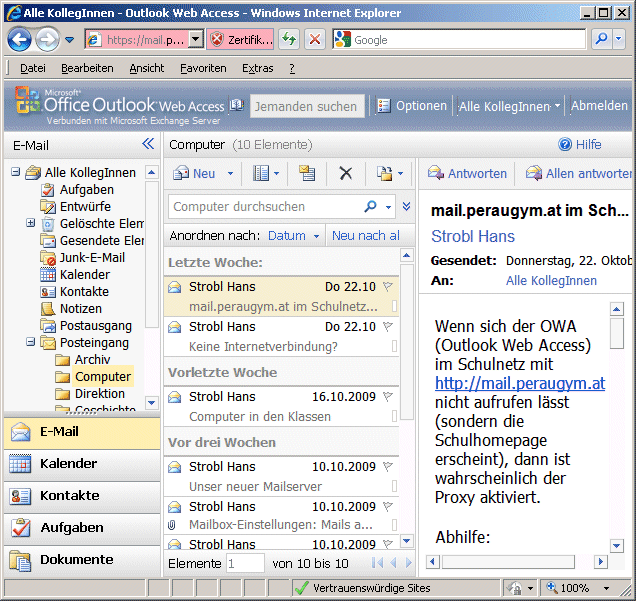Image resolution: width=636 pixels, height=602 pixels.
Task: Click the Hilfe help icon
Action: [565, 145]
